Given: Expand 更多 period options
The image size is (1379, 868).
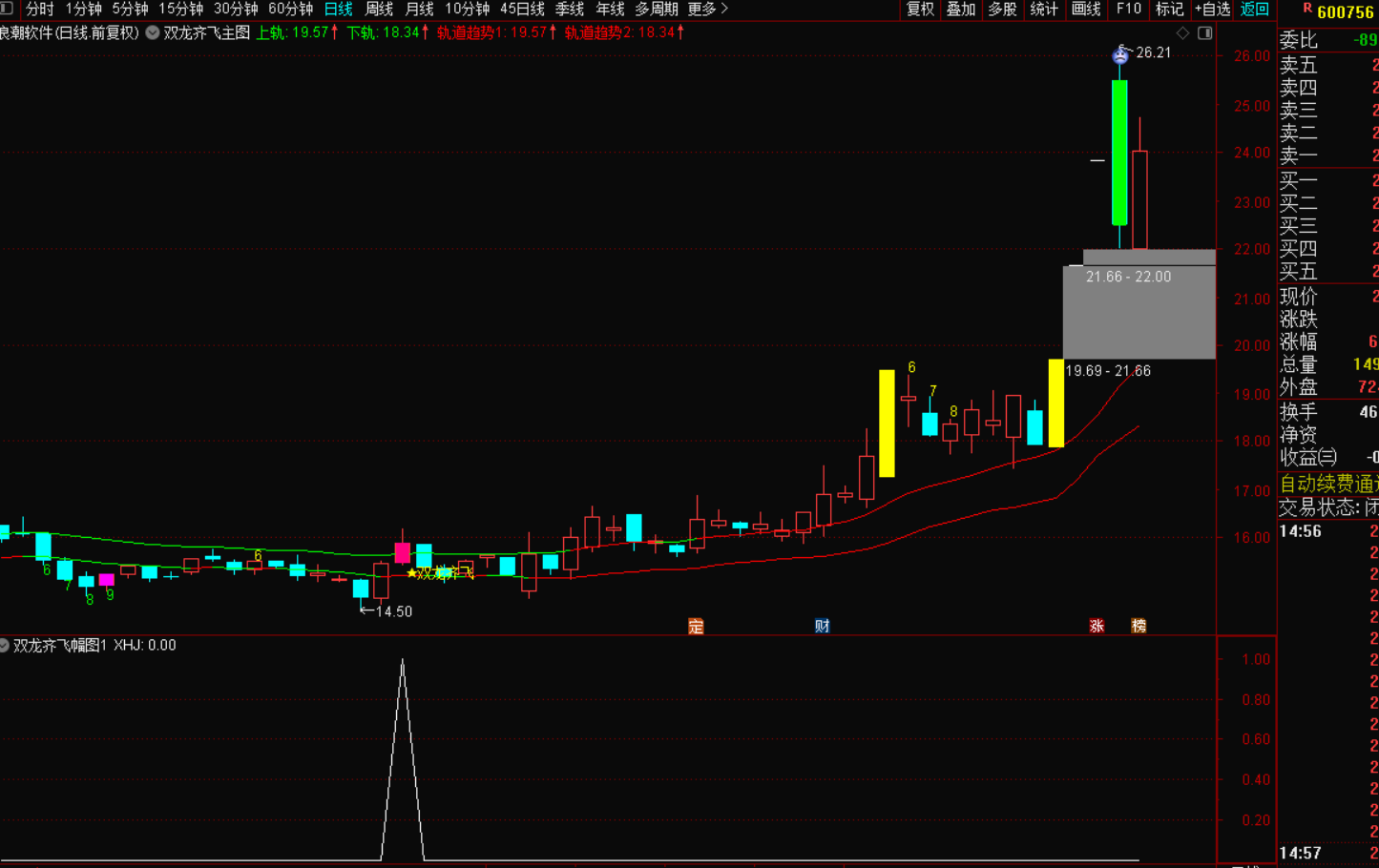Looking at the screenshot, I should pyautogui.click(x=708, y=10).
